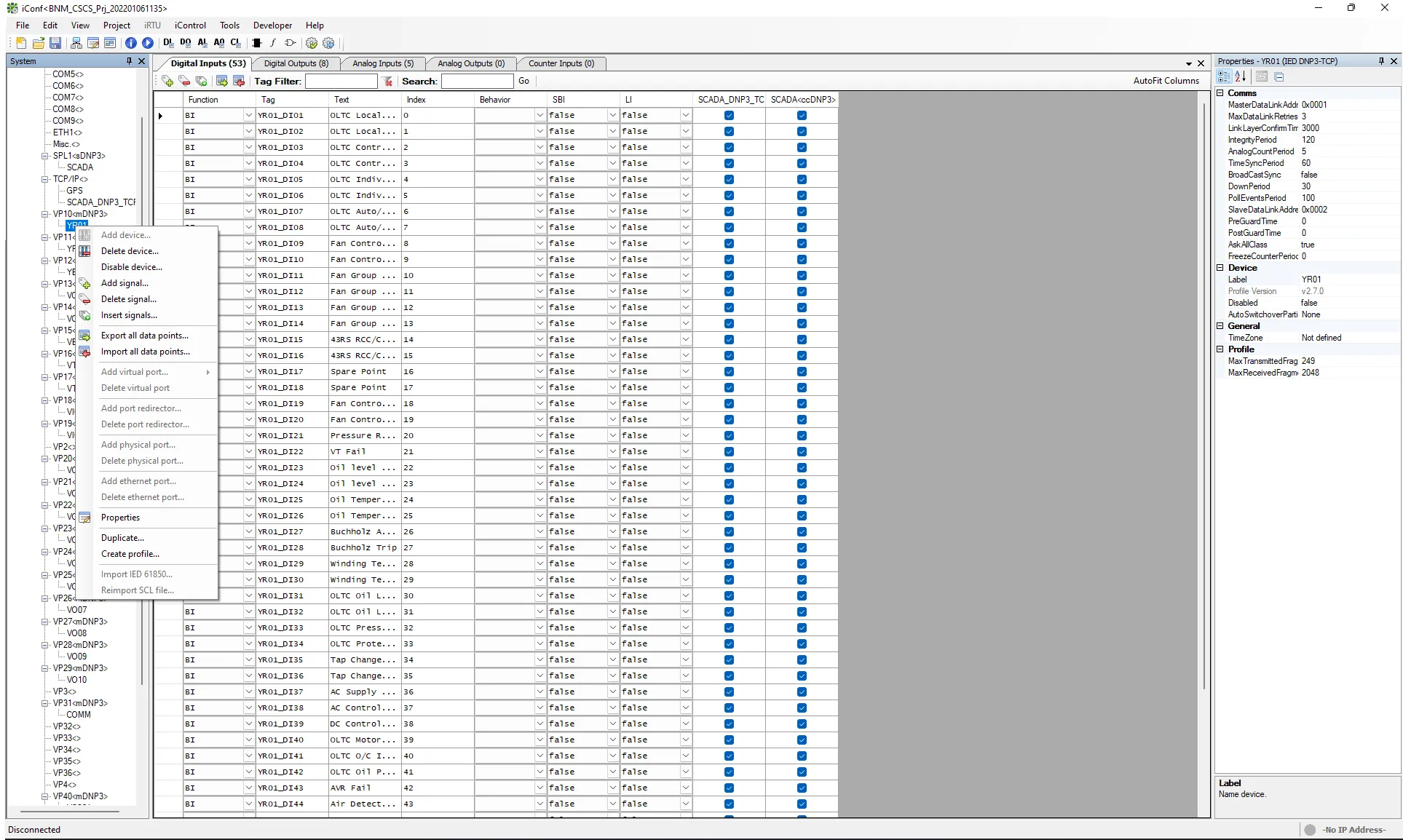Viewport: 1403px width, 840px height.
Task: Toggle SCADA_DNP3_TC checkbox for YR01_DI20
Action: pos(729,420)
